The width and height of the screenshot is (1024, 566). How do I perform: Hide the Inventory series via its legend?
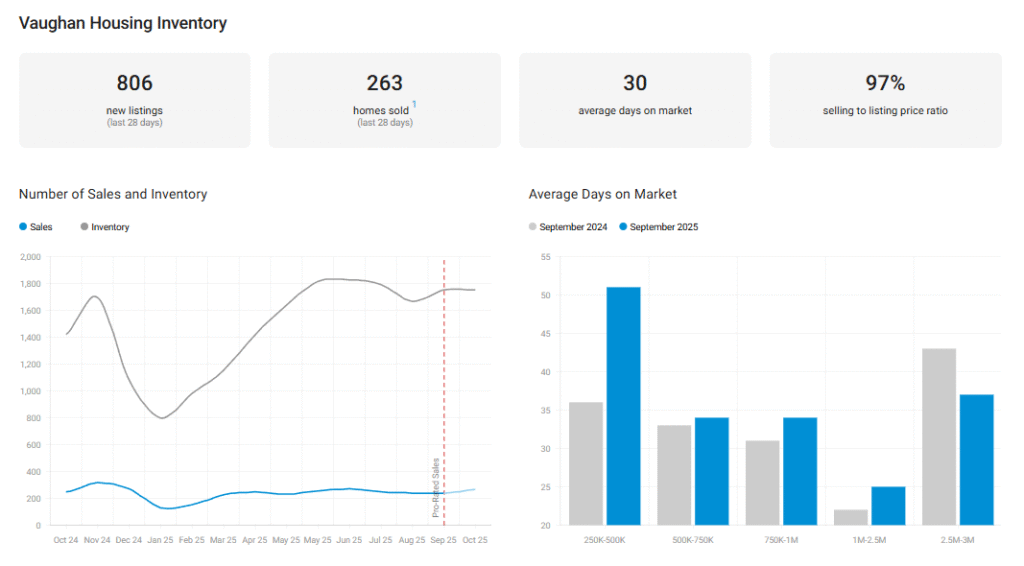[x=104, y=227]
